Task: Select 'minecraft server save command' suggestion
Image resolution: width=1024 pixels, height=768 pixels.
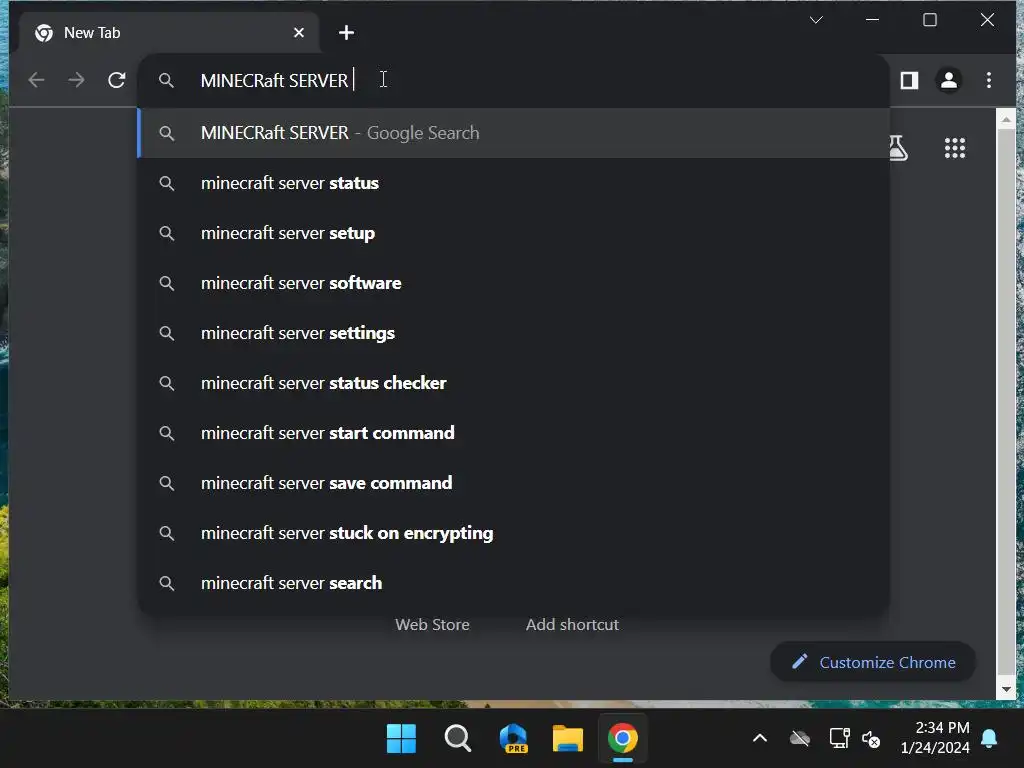Action: click(x=513, y=483)
